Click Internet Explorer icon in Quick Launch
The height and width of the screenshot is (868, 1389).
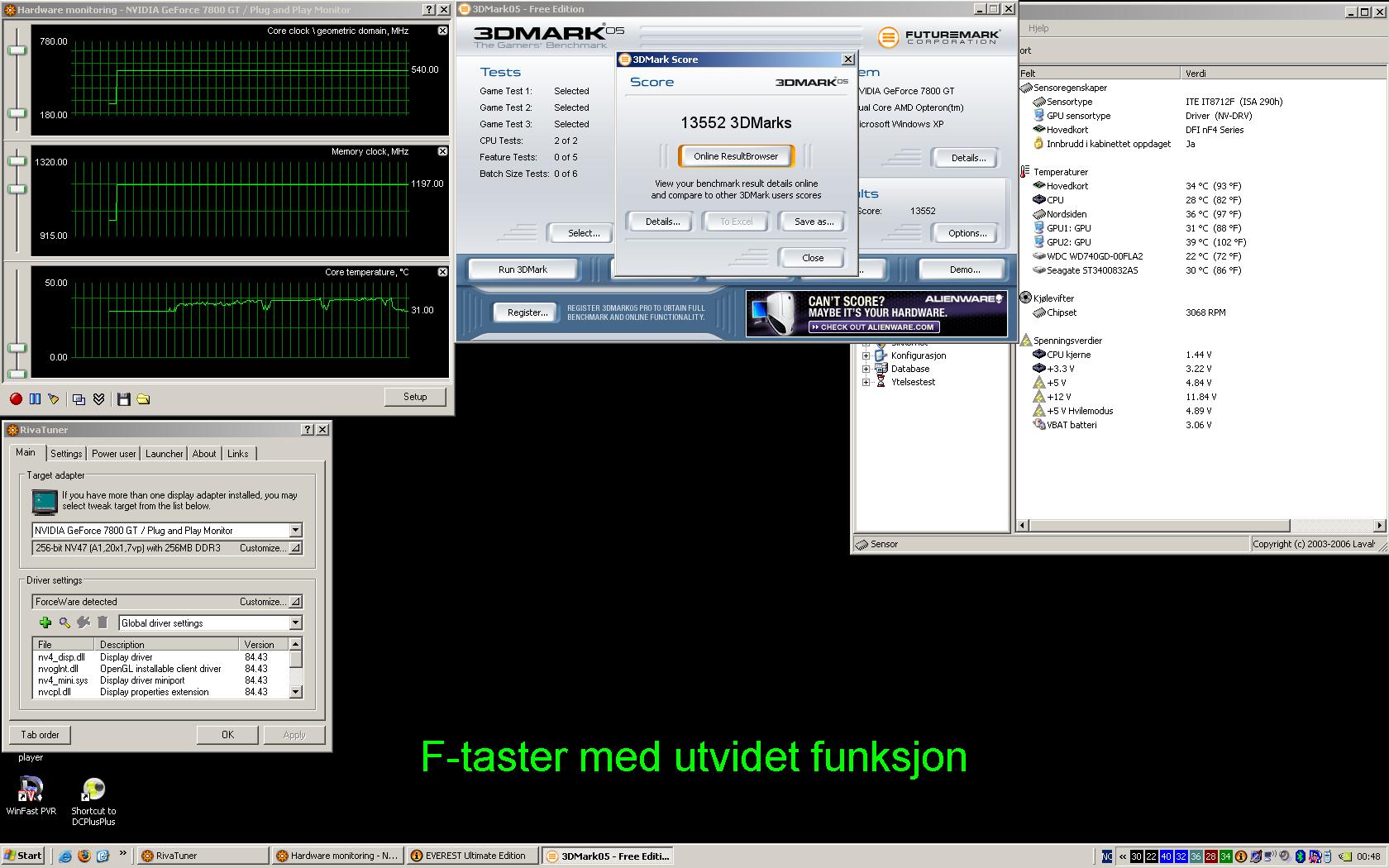(x=65, y=856)
